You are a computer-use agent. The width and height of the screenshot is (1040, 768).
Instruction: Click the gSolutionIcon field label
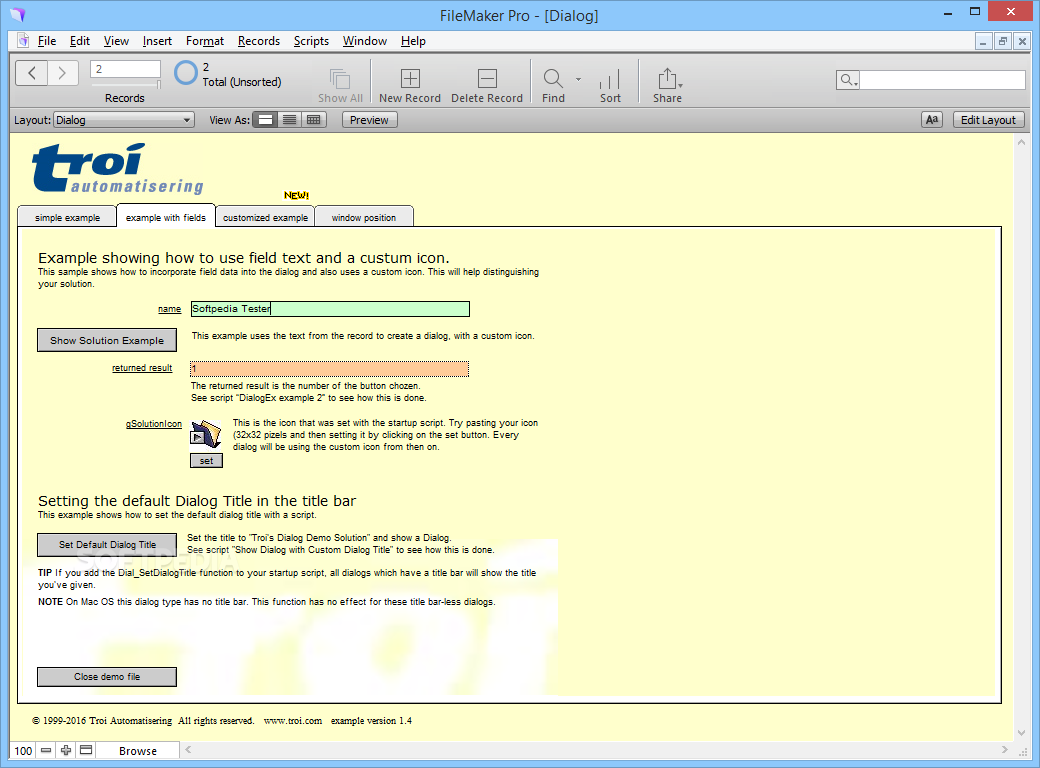[x=154, y=424]
